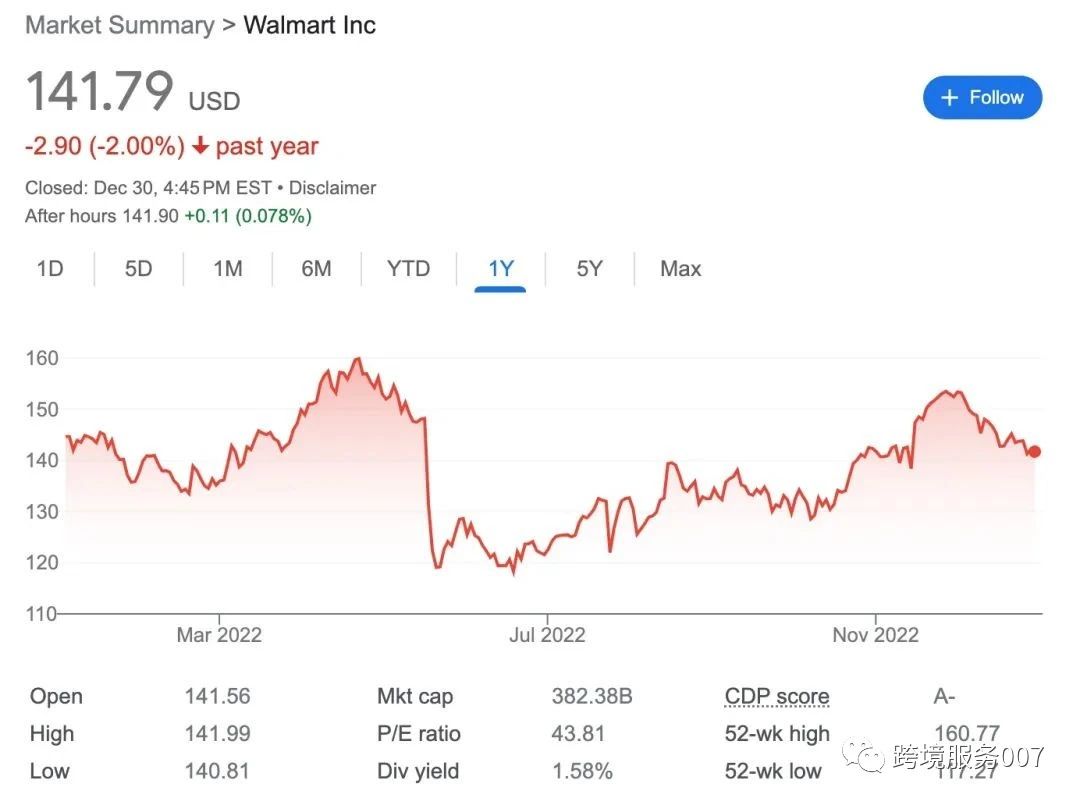This screenshot has height=805, width=1080.
Task: Click the plus icon in Follow button
Action: click(x=951, y=98)
